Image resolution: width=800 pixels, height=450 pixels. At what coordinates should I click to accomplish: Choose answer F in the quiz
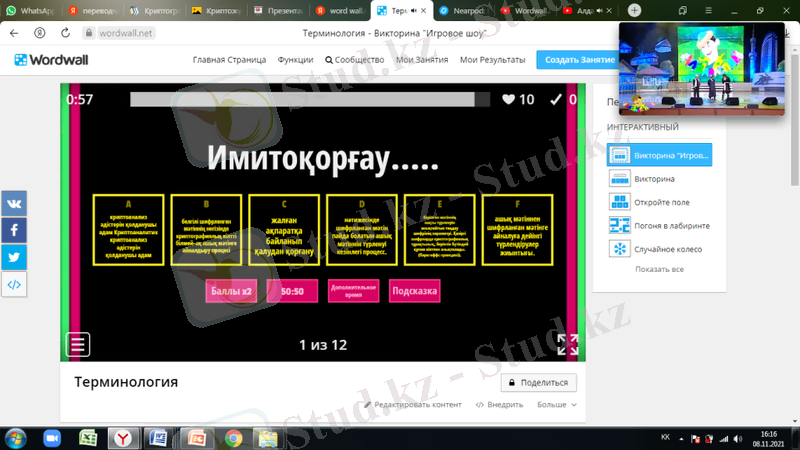pyautogui.click(x=517, y=230)
